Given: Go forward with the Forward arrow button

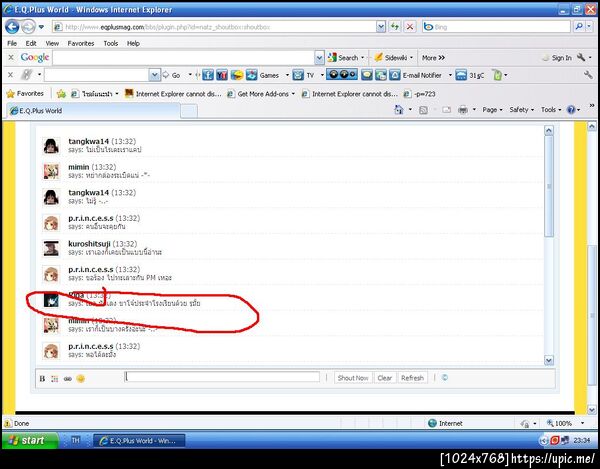Looking at the screenshot, I should 28,27.
